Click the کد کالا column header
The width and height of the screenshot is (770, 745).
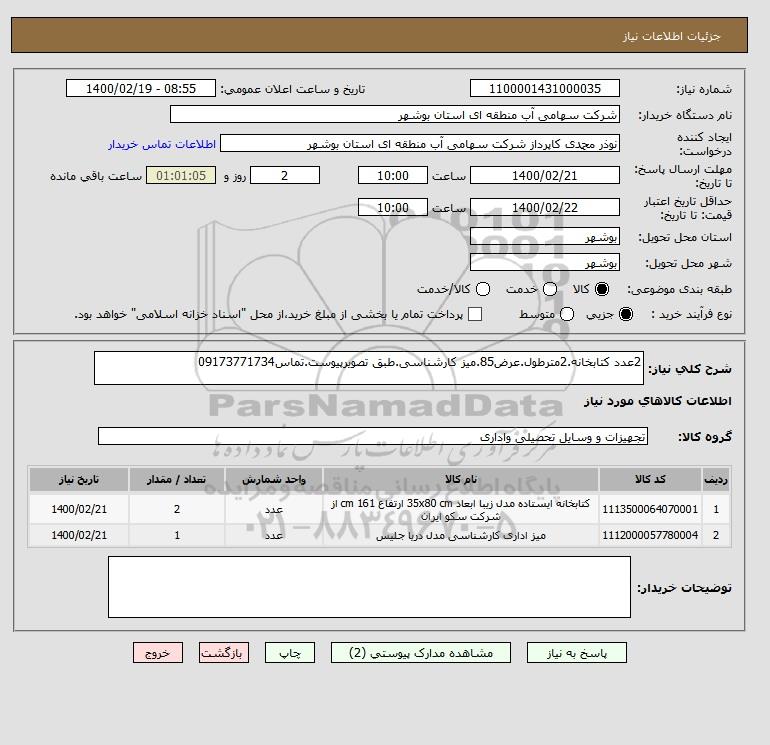point(650,479)
